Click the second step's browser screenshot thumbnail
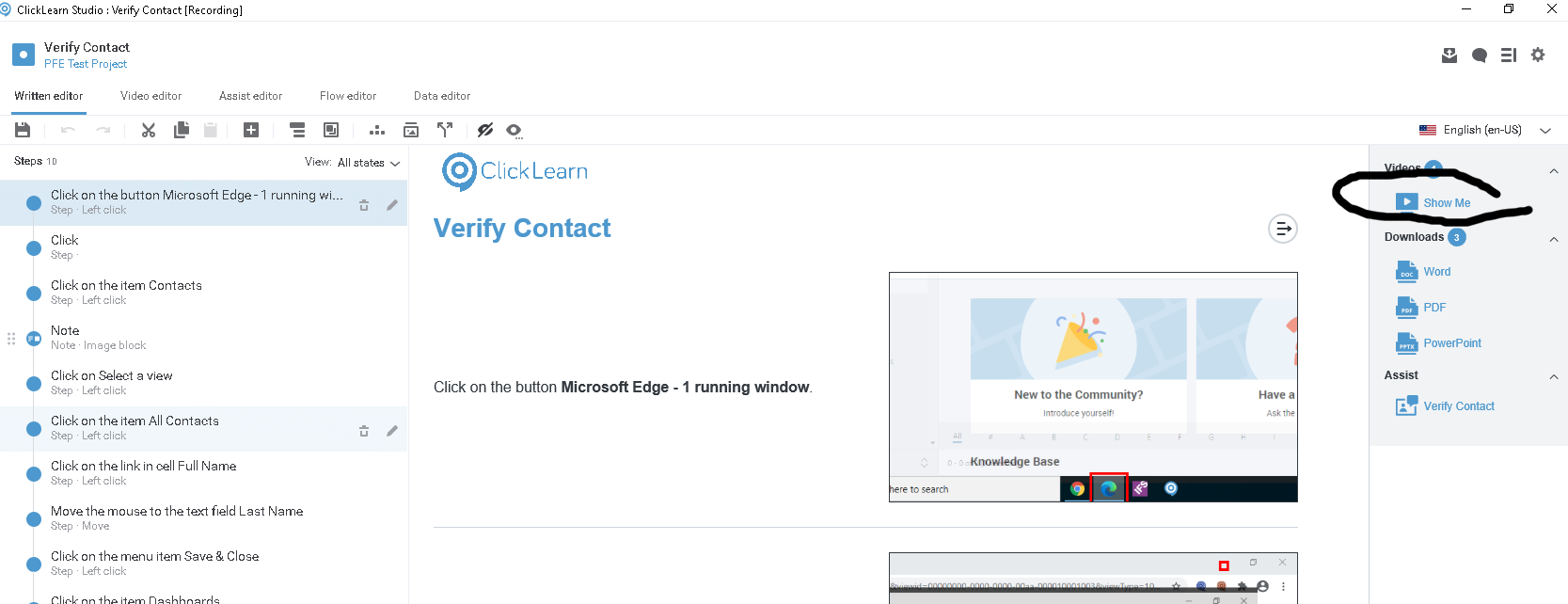 pyautogui.click(x=1093, y=578)
